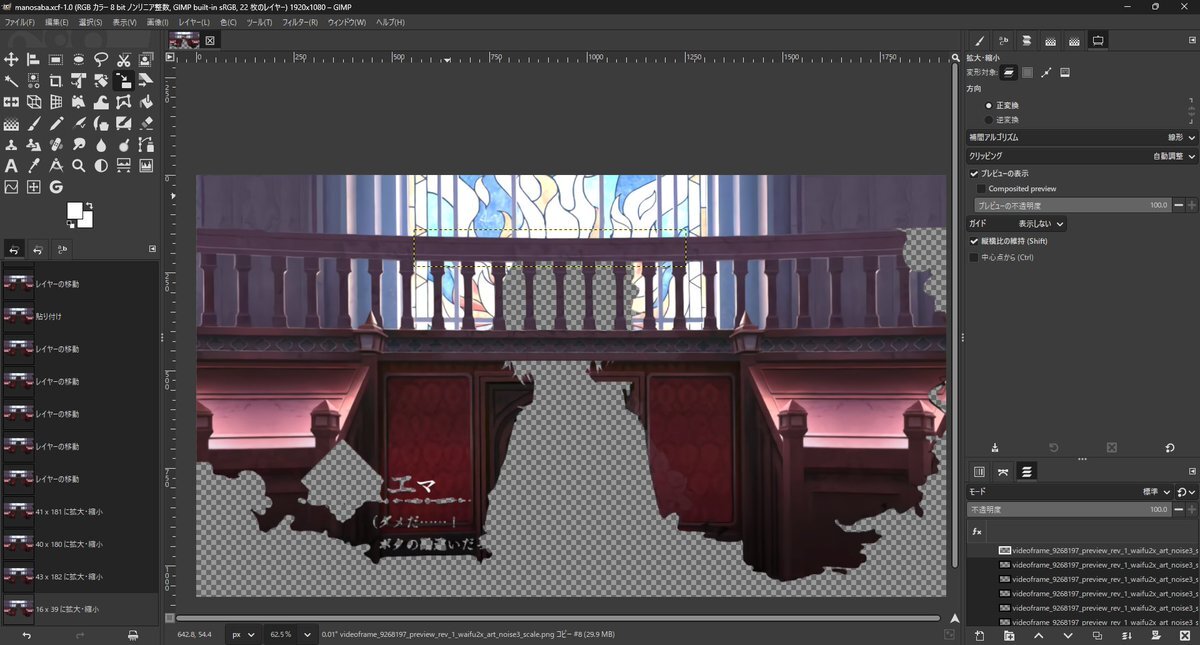Select the Move tool in the toolbox

11,60
